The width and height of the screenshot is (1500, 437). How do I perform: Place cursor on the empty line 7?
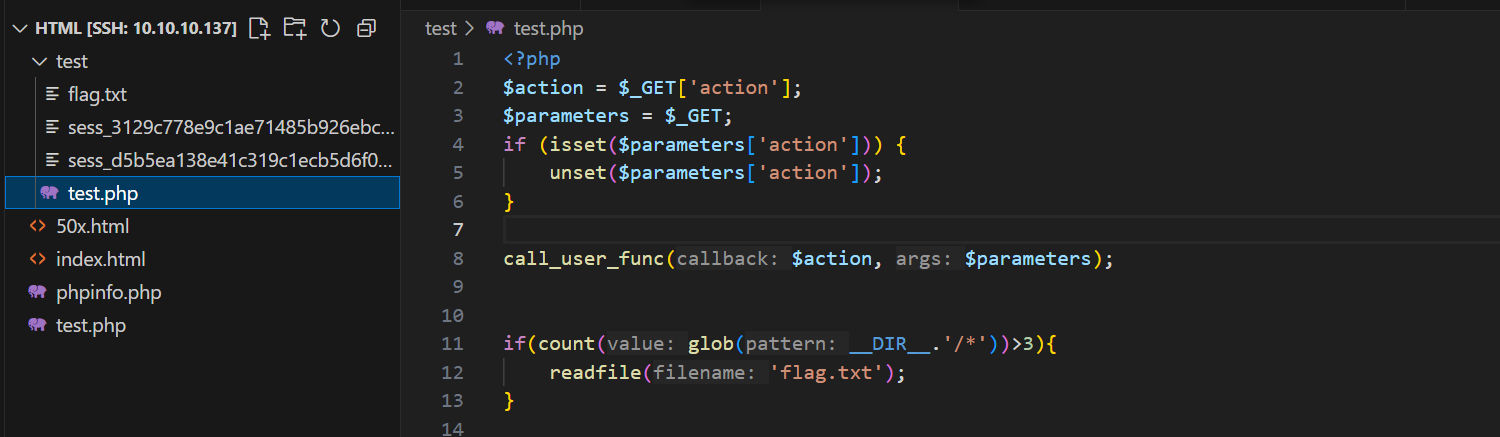click(1000, 230)
